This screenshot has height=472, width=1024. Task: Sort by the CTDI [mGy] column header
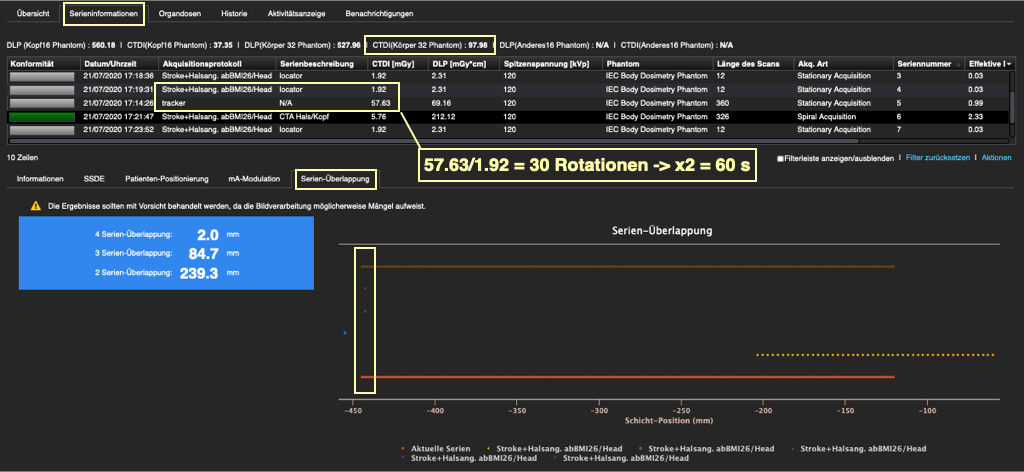[397, 64]
